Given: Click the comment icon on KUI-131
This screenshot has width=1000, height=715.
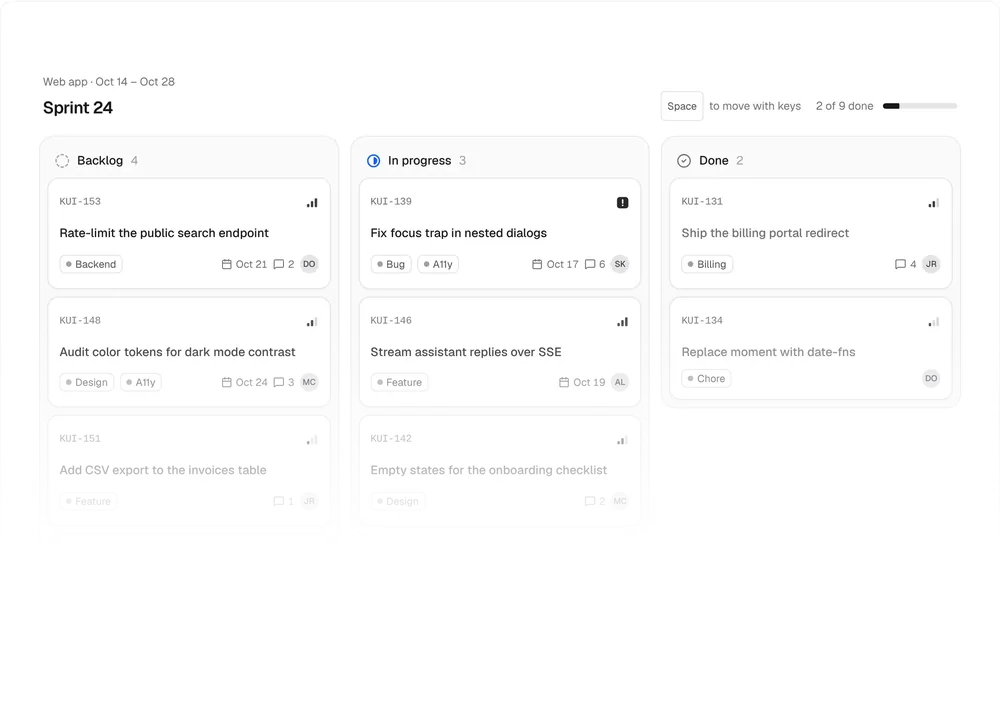Looking at the screenshot, I should (x=901, y=264).
